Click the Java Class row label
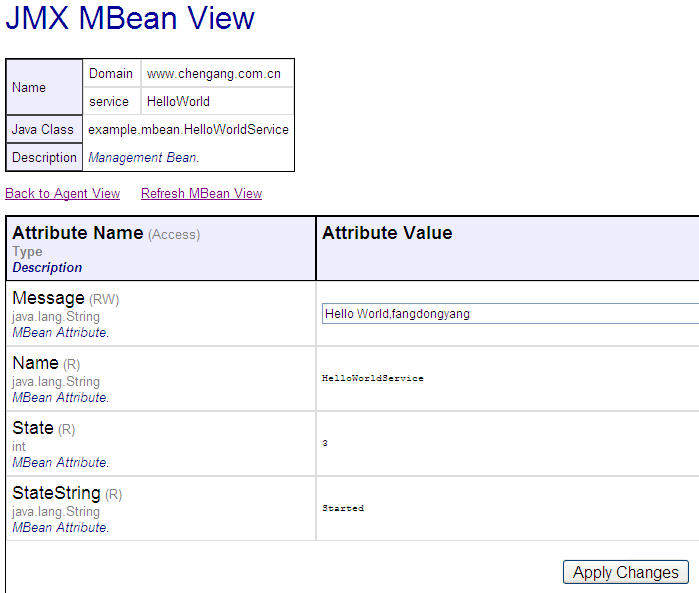This screenshot has height=593, width=699. [x=43, y=129]
